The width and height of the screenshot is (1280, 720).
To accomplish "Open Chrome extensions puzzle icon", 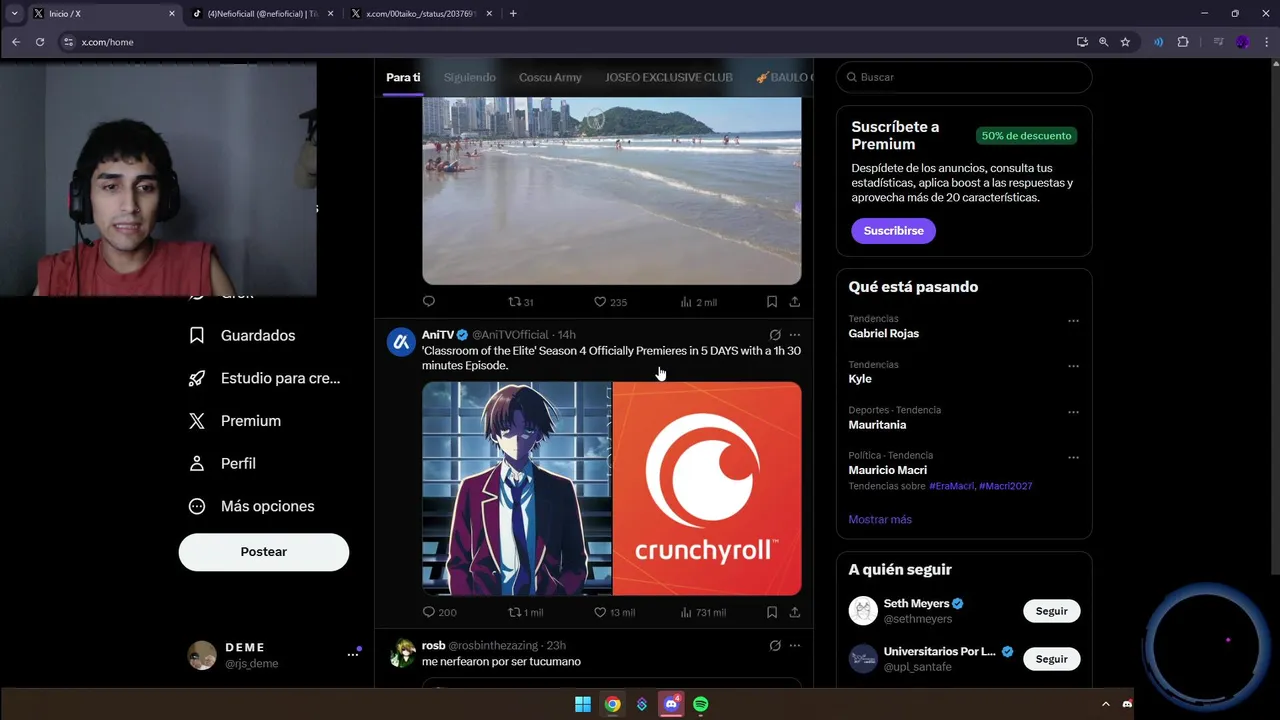I will point(1183,42).
